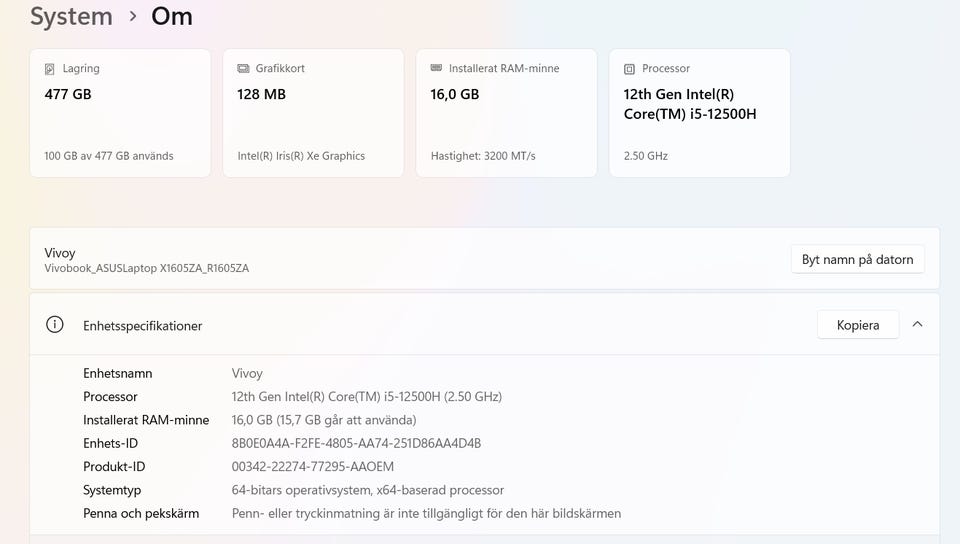Screen dimensions: 960x544
Task: Collapse the Enhetsspecifikationer section chevron
Action: [917, 324]
